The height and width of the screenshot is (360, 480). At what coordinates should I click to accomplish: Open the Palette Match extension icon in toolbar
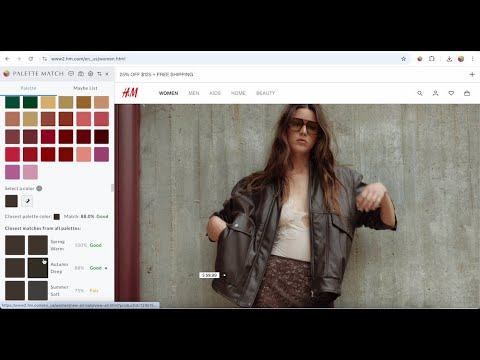click(x=420, y=59)
